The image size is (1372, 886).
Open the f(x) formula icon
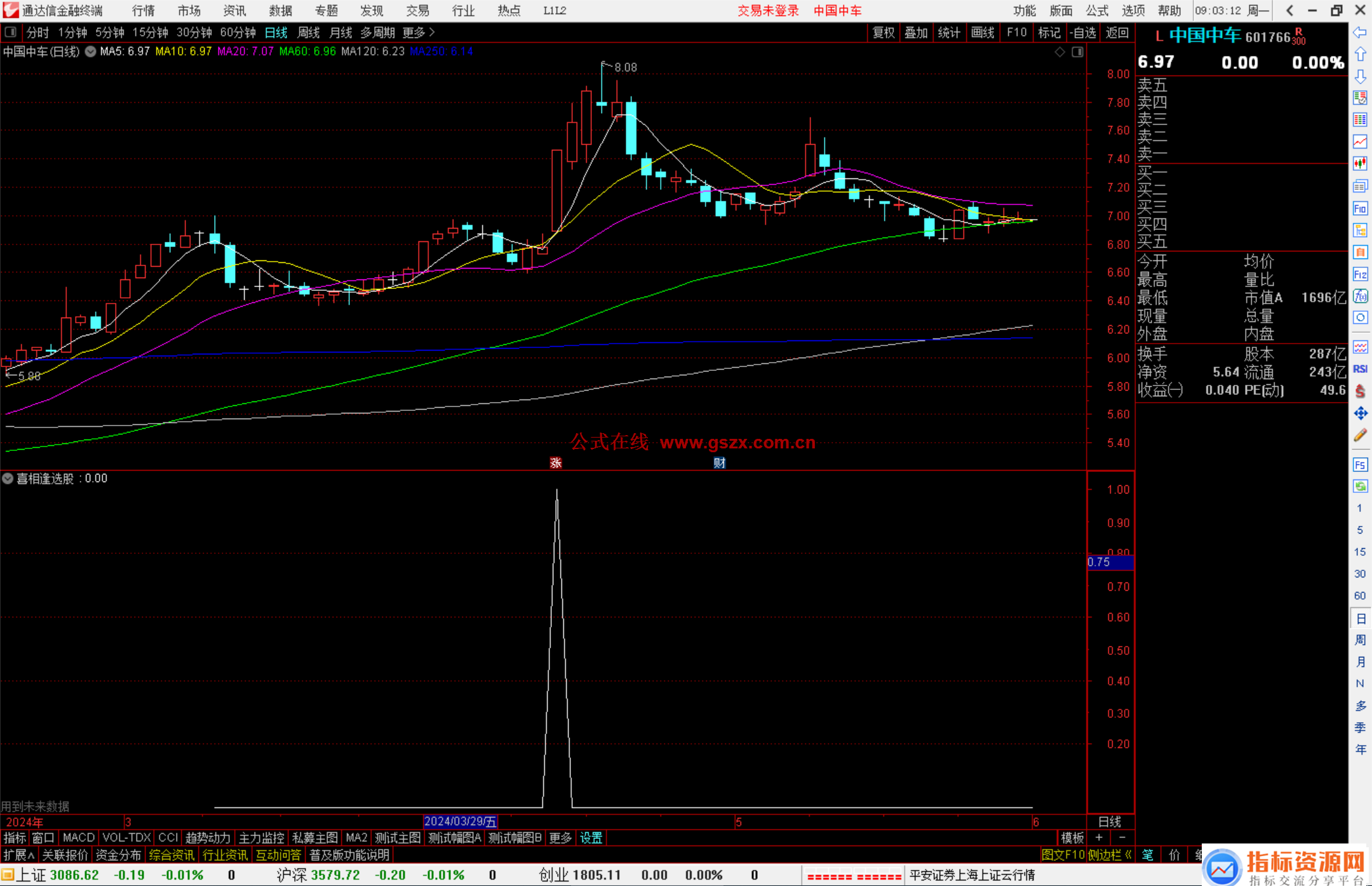pyautogui.click(x=1360, y=296)
